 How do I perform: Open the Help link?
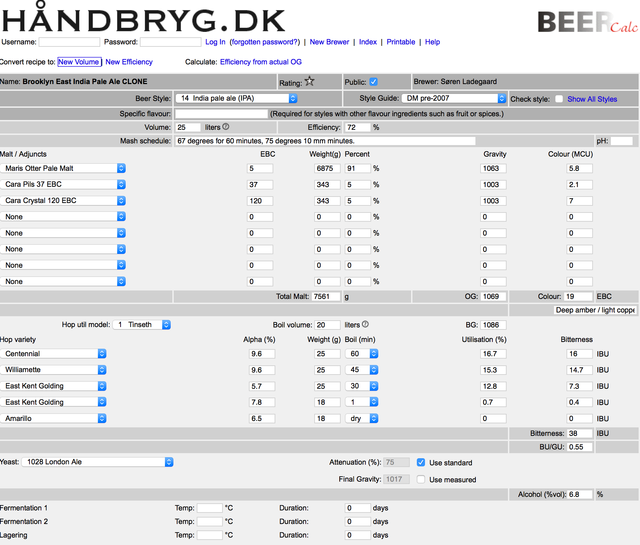click(x=433, y=42)
